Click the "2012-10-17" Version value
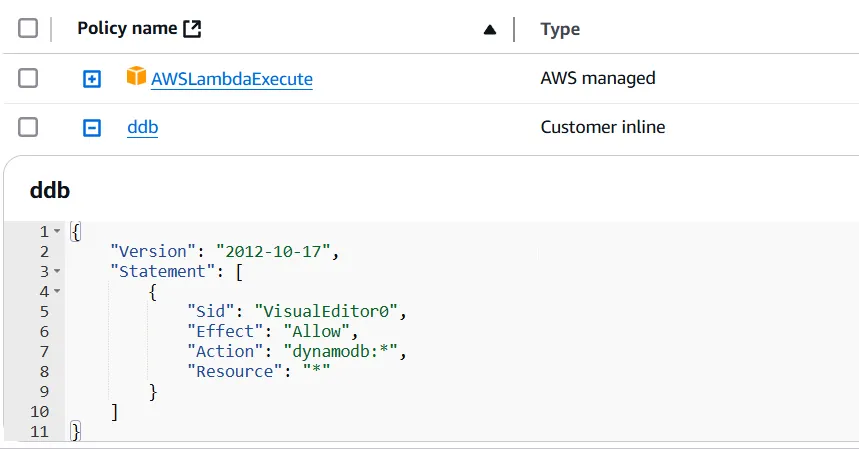Image resolution: width=859 pixels, height=449 pixels. pyautogui.click(x=277, y=251)
